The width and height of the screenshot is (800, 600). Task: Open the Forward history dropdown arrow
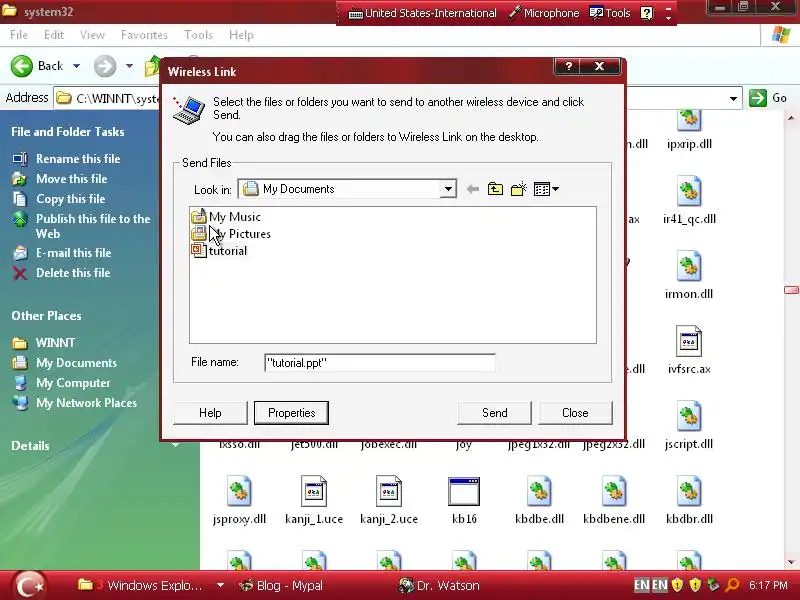[x=129, y=66]
